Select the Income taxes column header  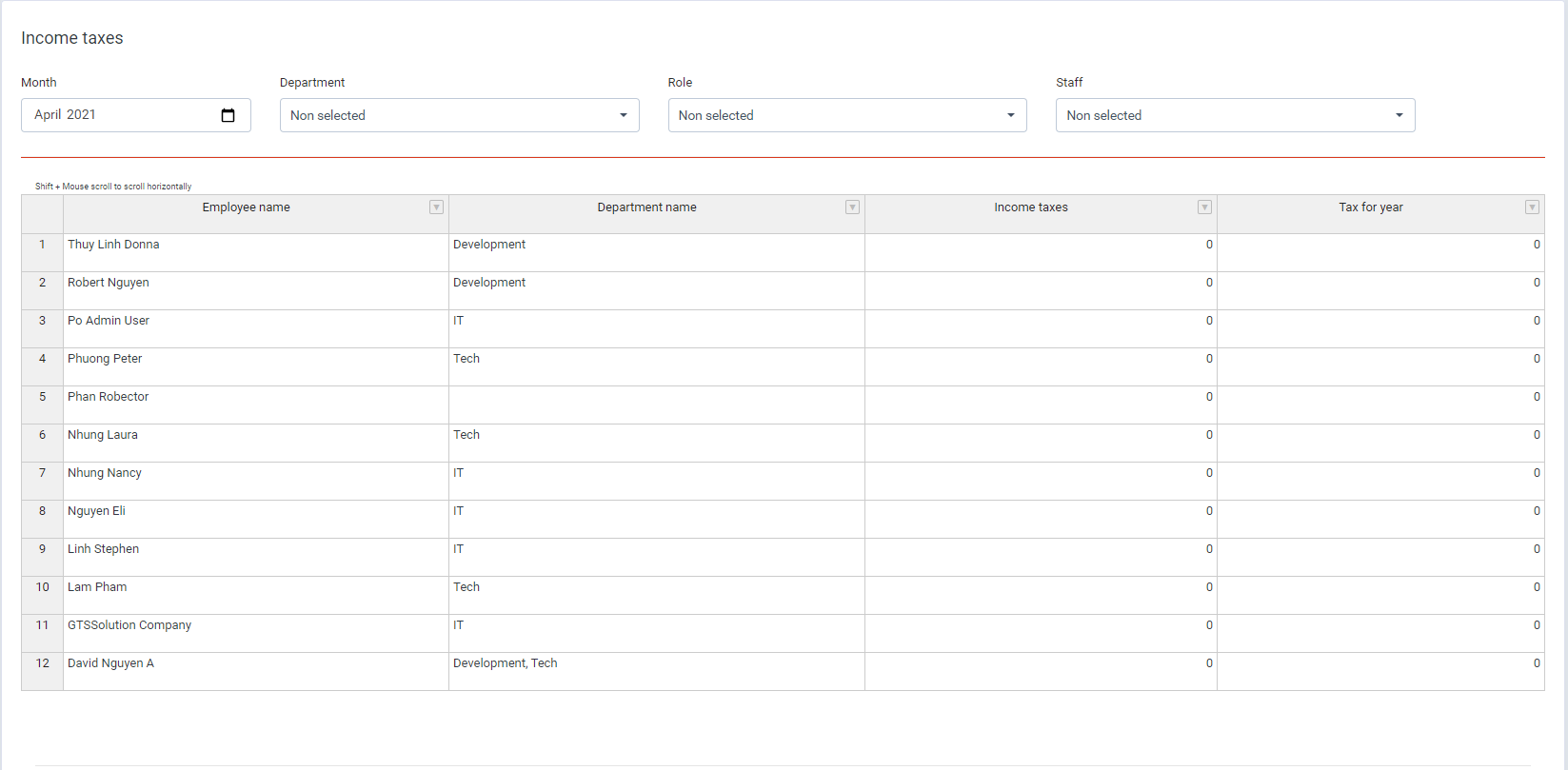coord(1030,207)
